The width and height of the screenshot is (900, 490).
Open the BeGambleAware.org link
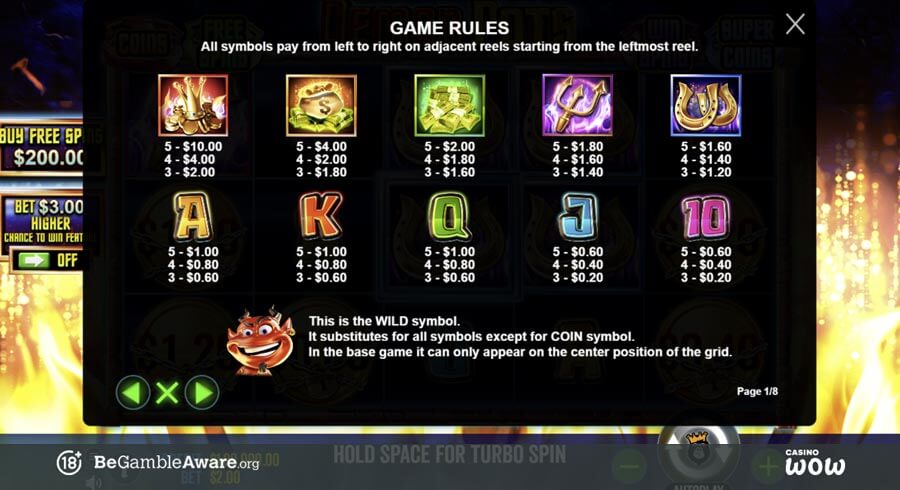[176, 462]
